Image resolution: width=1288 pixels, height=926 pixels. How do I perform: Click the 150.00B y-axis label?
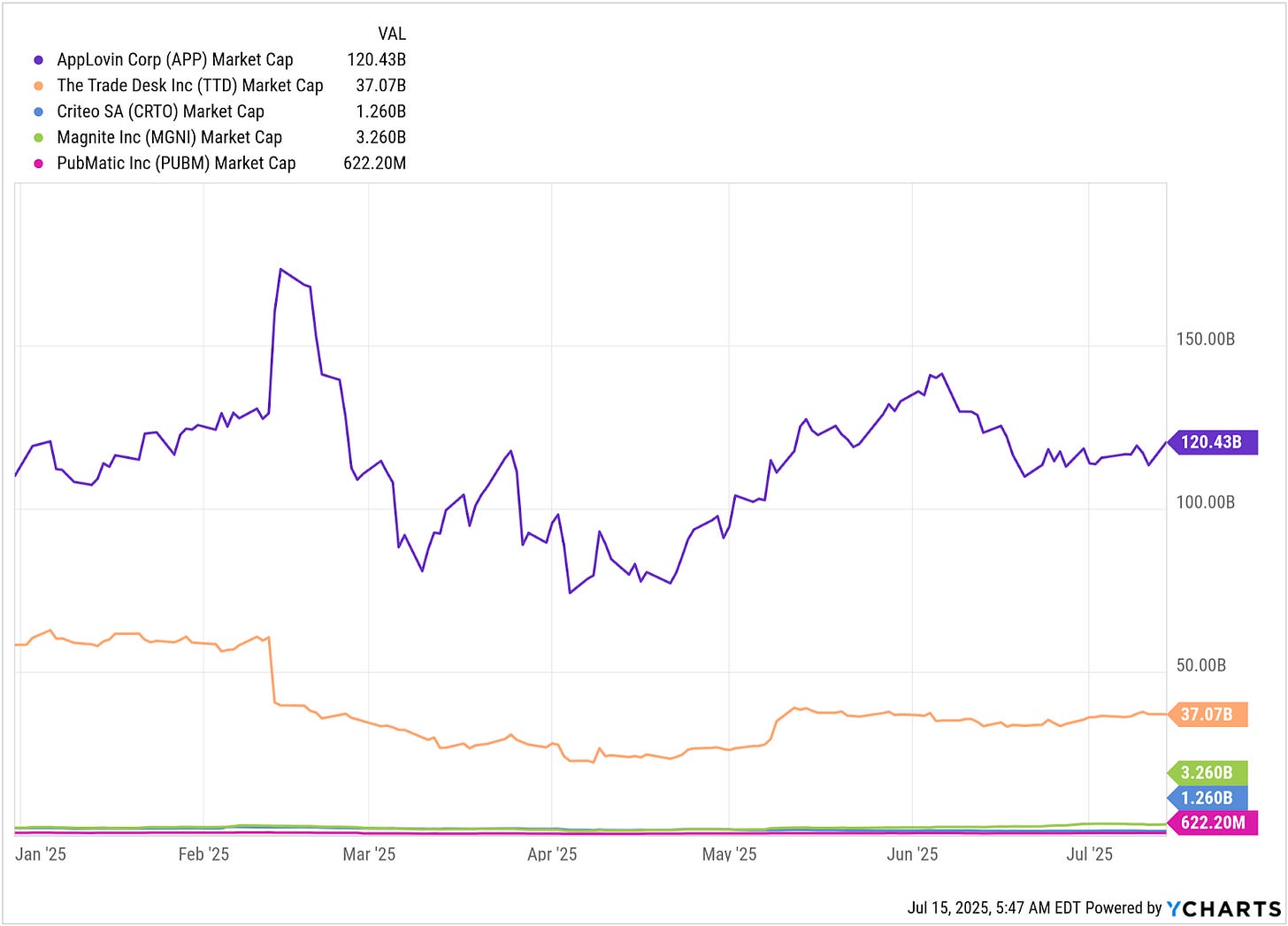point(1205,340)
